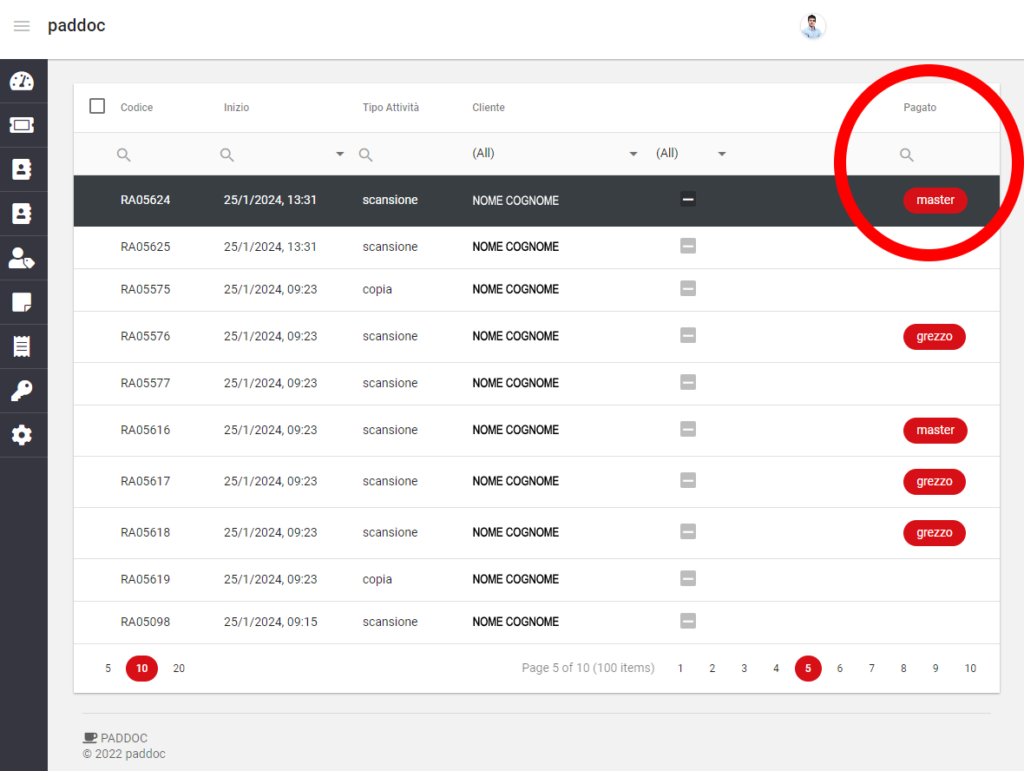Open the receipt sidebar icon
Image resolution: width=1024 pixels, height=771 pixels.
[x=22, y=347]
